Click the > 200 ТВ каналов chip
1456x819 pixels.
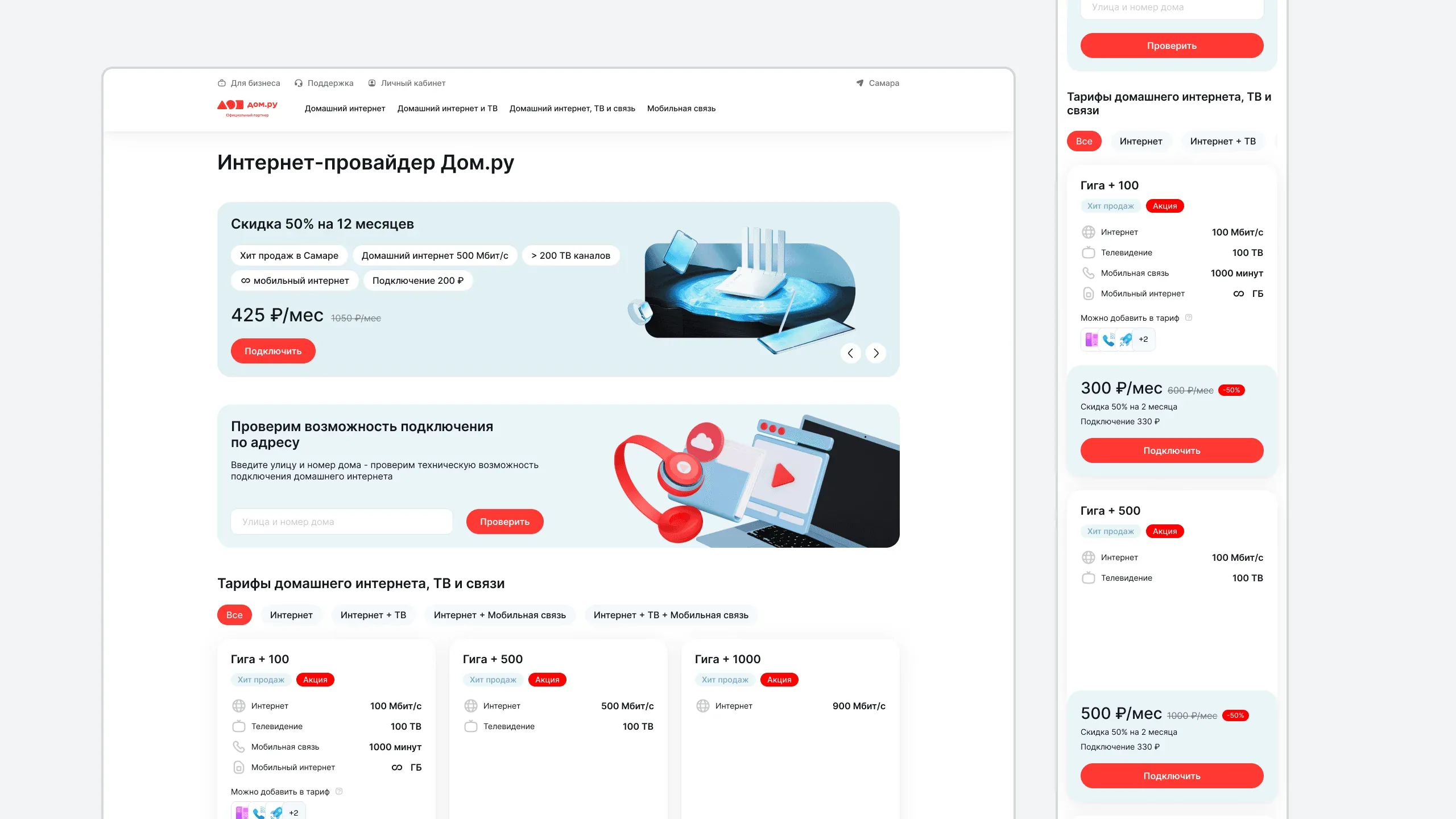pos(571,255)
